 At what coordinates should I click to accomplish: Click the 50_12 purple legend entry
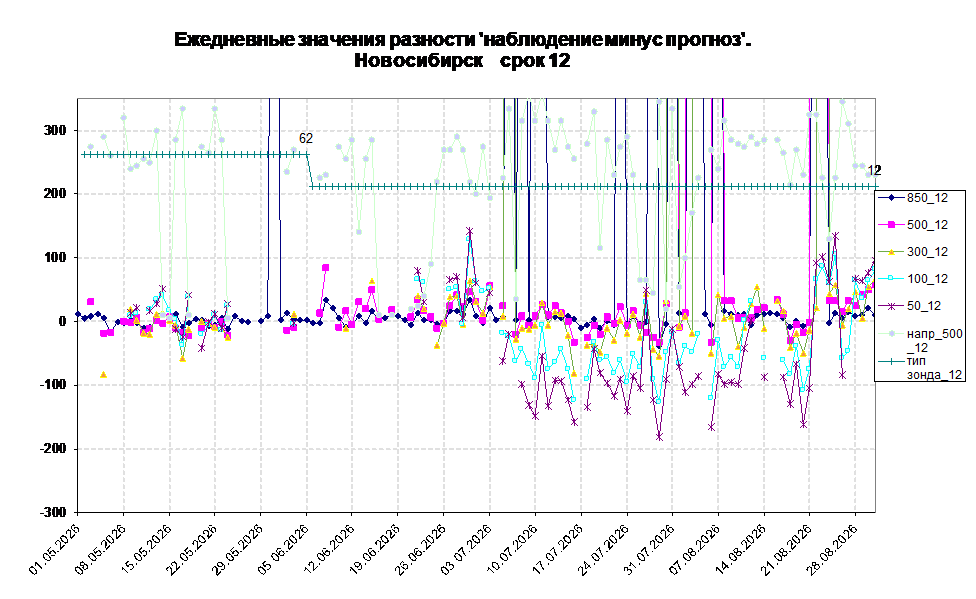pyautogui.click(x=920, y=306)
